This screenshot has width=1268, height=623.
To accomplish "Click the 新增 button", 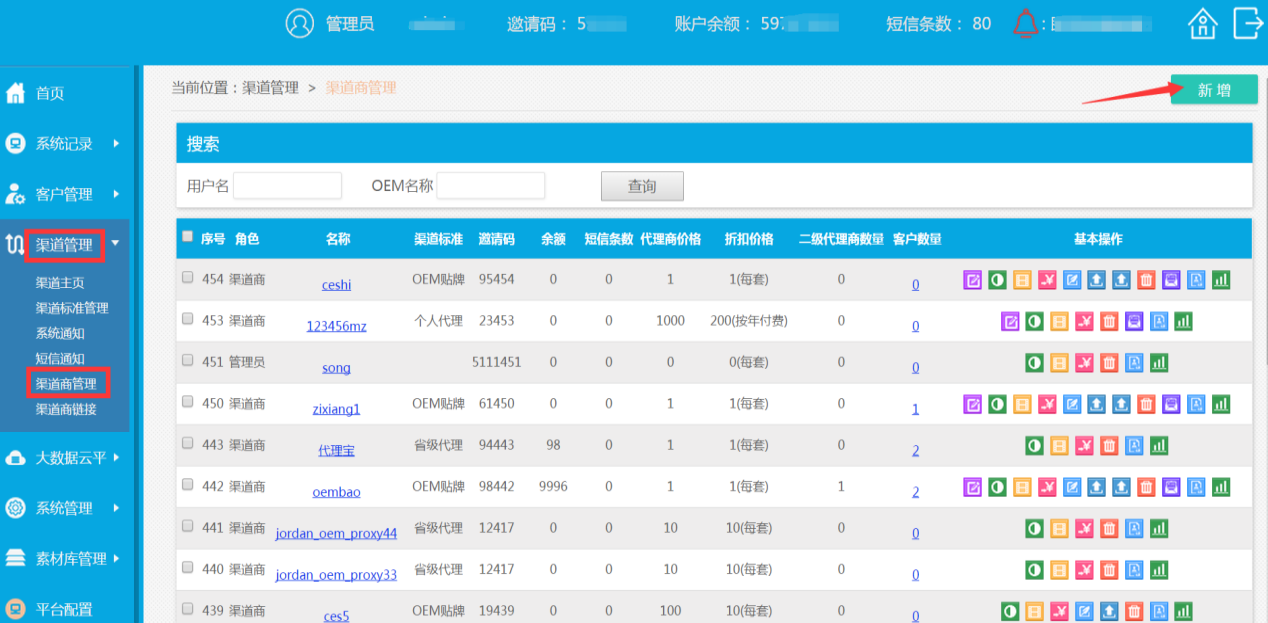I will click(x=1214, y=90).
